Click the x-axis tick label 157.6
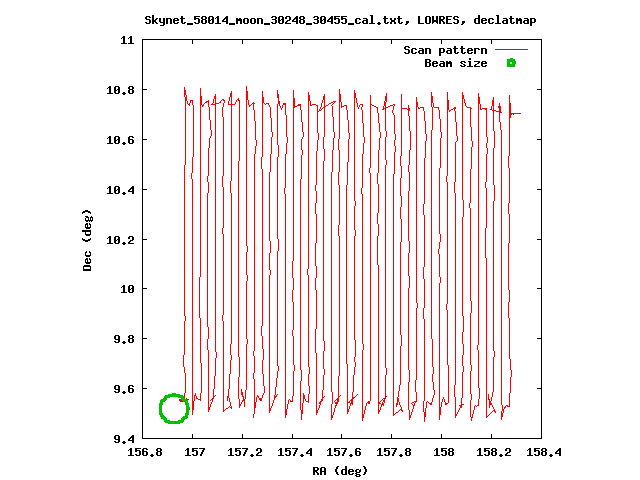 pyautogui.click(x=344, y=452)
